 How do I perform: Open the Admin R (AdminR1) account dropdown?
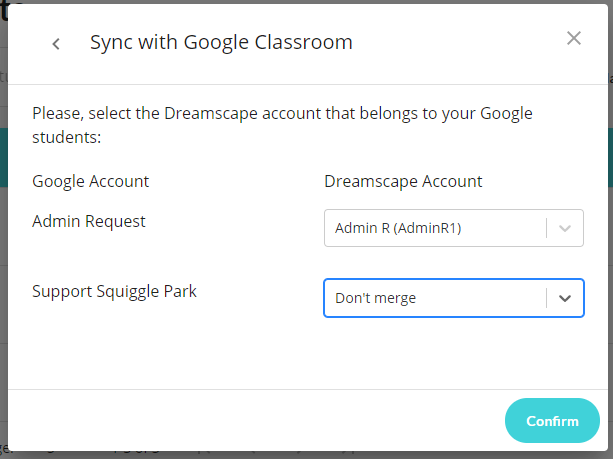[453, 228]
